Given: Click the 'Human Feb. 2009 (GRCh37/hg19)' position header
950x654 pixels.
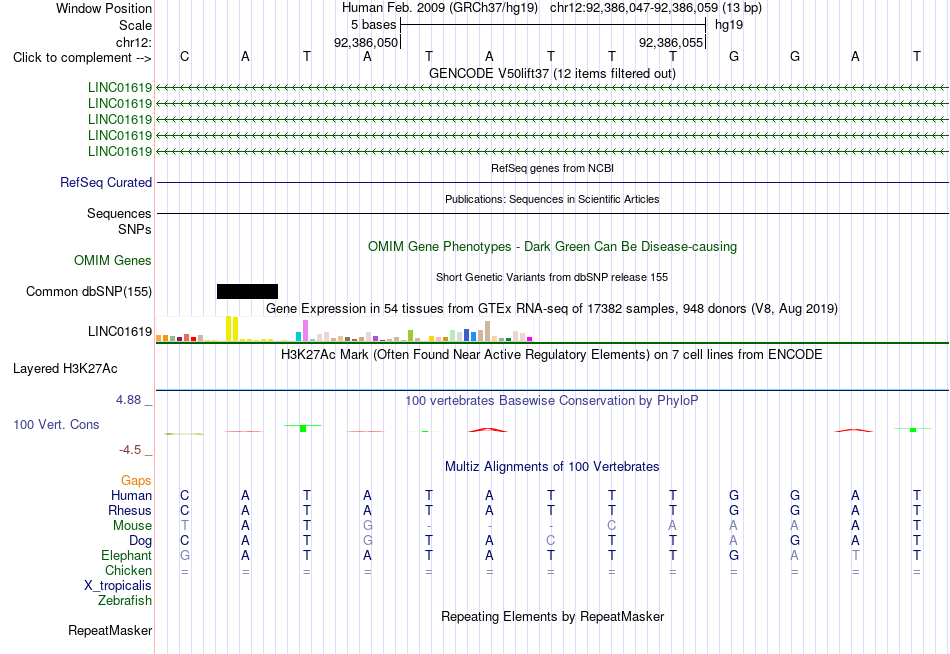Looking at the screenshot, I should 440,8.
